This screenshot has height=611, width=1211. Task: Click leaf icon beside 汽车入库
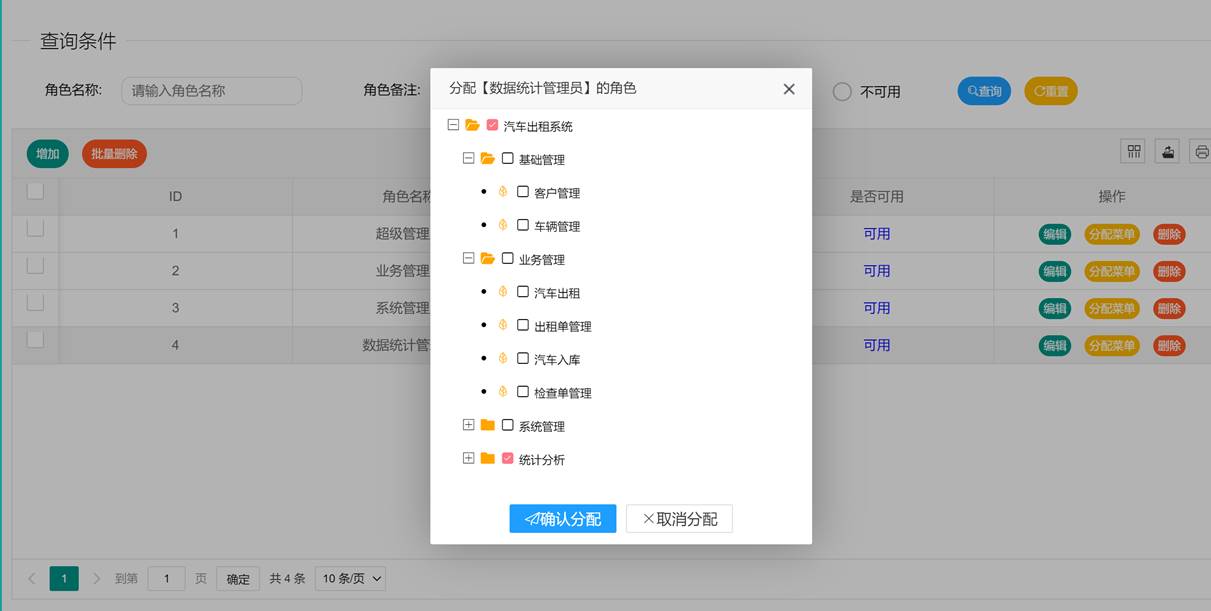coord(503,358)
